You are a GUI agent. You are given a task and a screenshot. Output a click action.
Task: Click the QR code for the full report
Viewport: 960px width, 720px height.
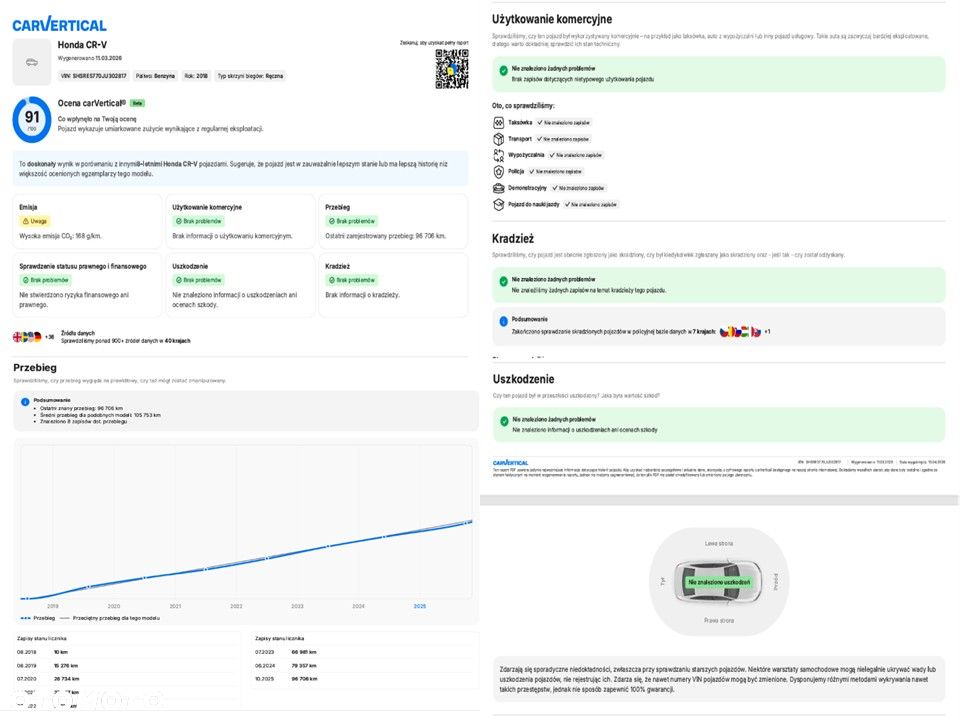click(452, 69)
